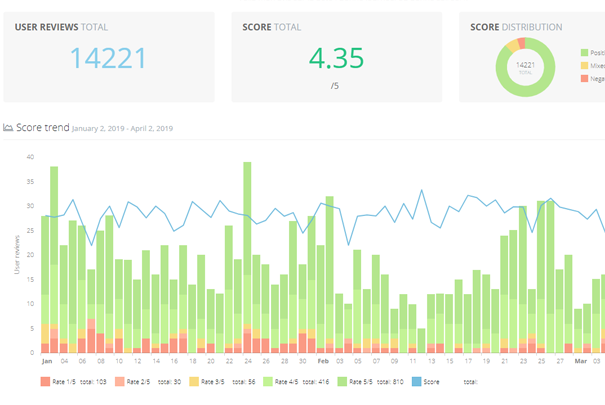Click the 14221 total inside the donut
605x405 pixels.
tap(526, 65)
